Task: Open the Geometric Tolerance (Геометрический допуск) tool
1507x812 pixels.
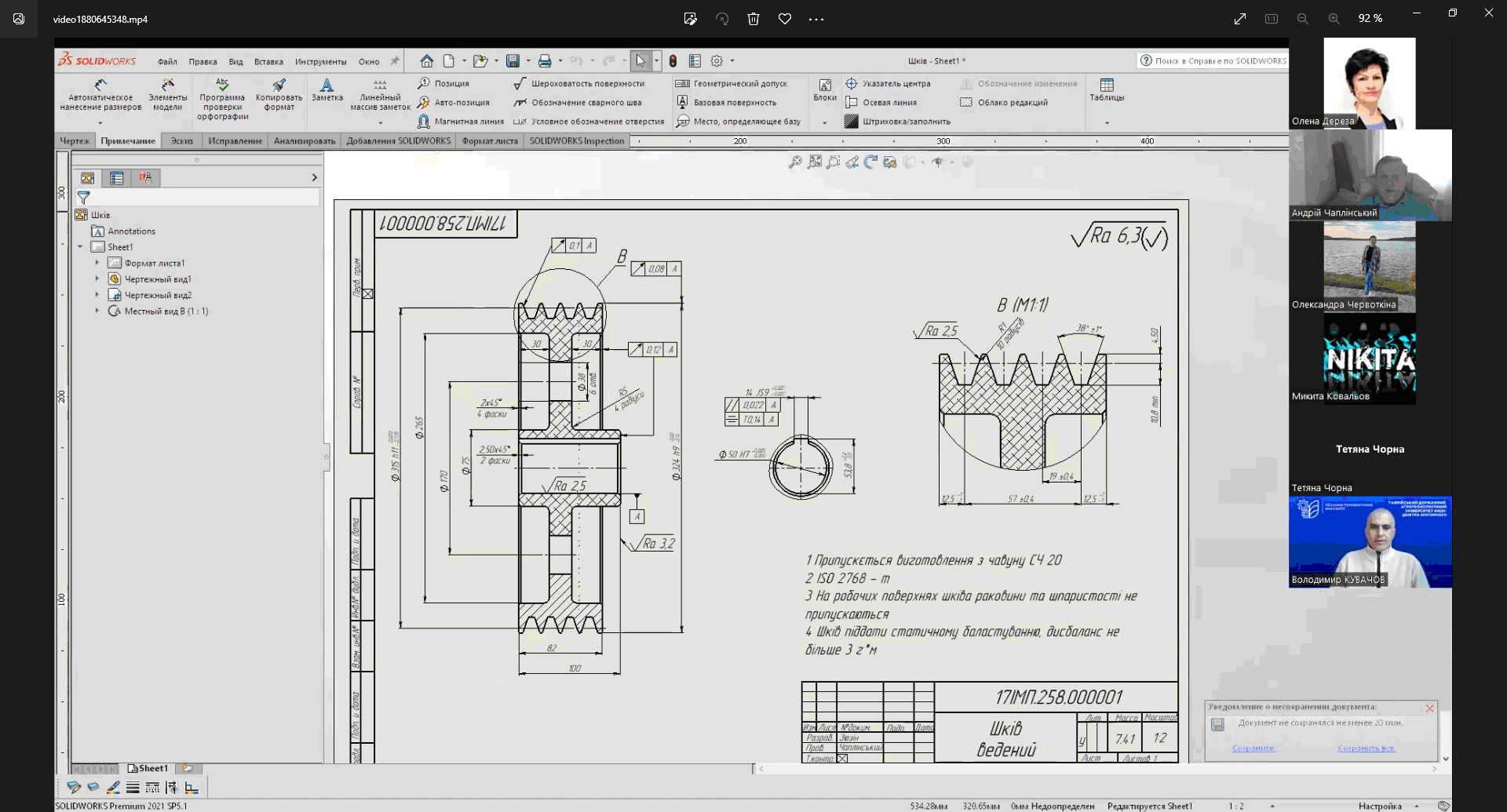Action: pyautogui.click(x=732, y=83)
